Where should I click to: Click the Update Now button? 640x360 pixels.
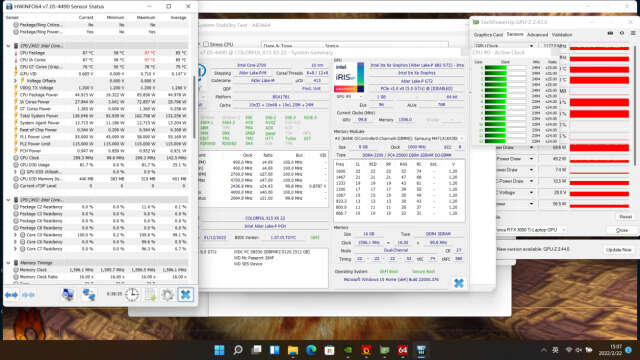point(619,250)
